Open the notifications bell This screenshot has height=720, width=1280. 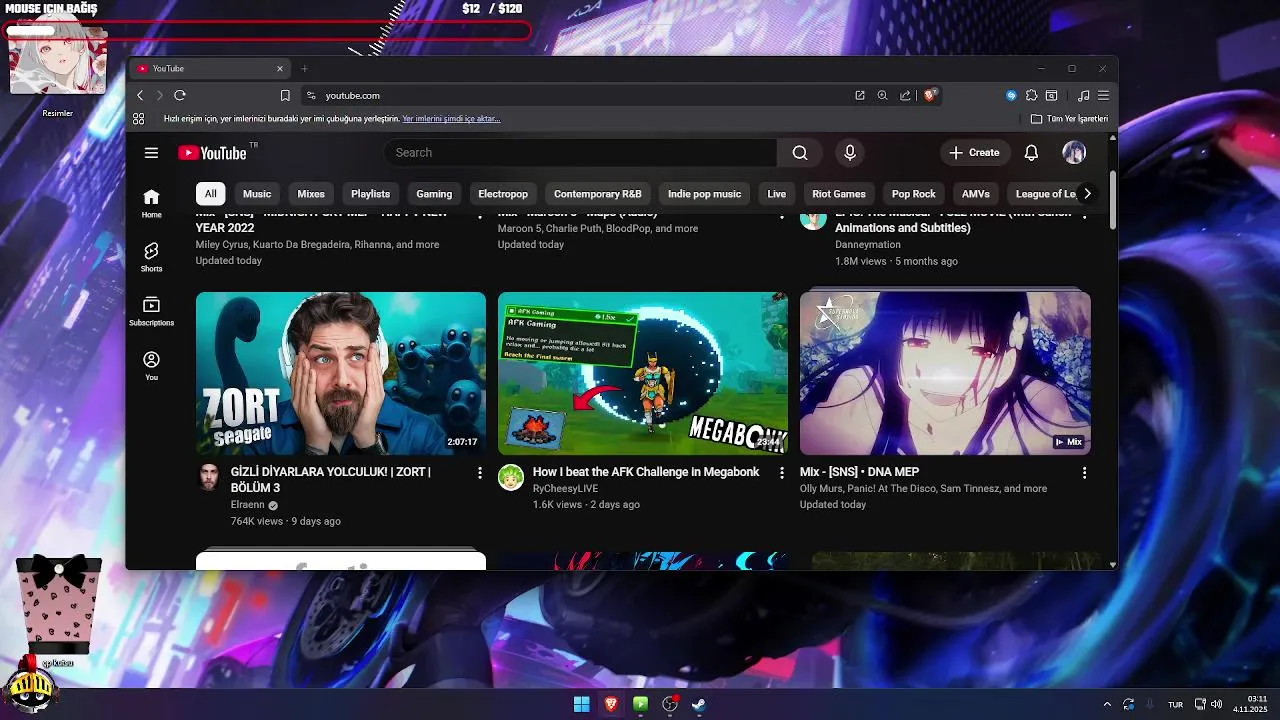[x=1031, y=153]
